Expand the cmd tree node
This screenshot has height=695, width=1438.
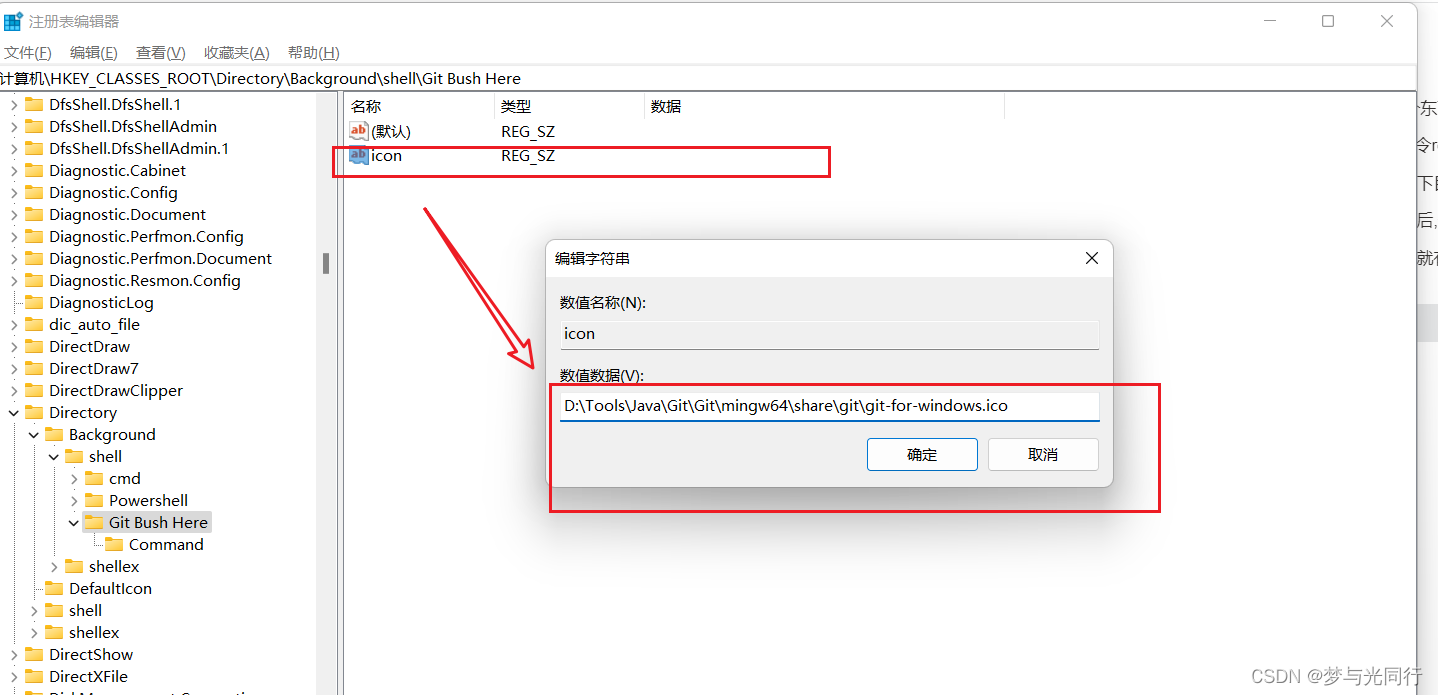(74, 478)
